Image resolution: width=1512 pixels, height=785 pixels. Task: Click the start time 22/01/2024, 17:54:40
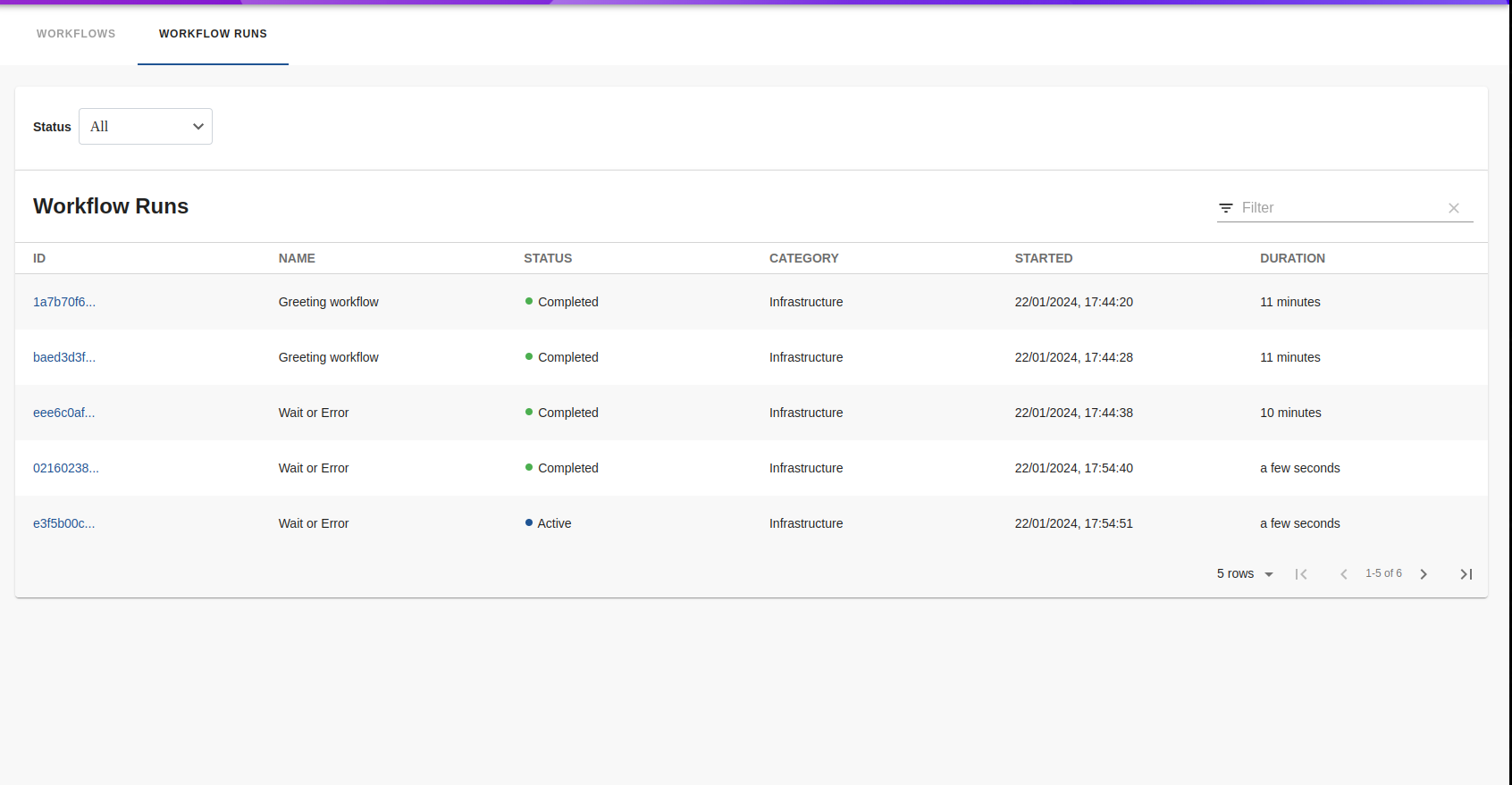[x=1073, y=468]
